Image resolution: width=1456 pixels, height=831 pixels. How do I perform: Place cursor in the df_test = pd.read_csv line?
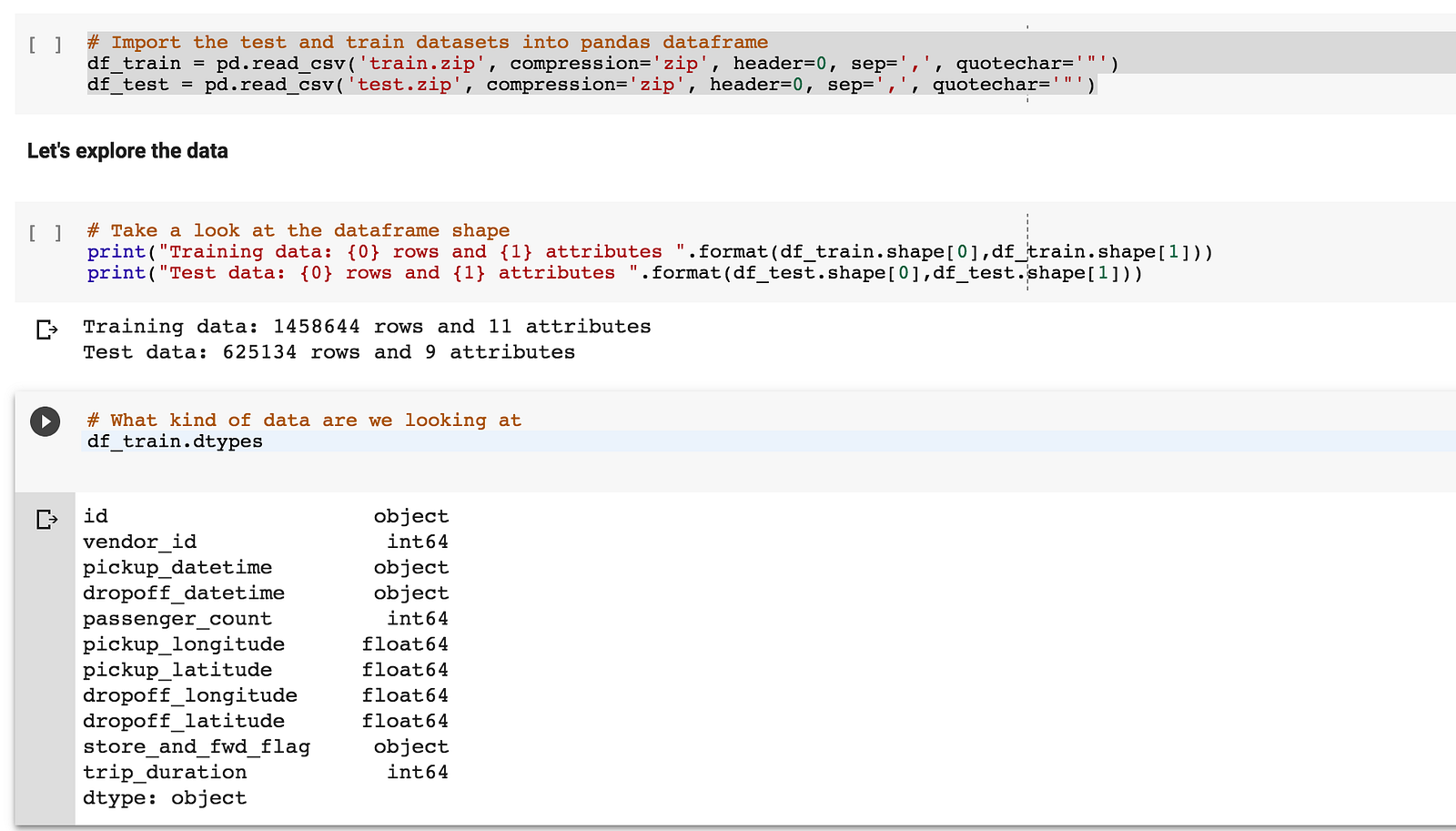[x=591, y=85]
